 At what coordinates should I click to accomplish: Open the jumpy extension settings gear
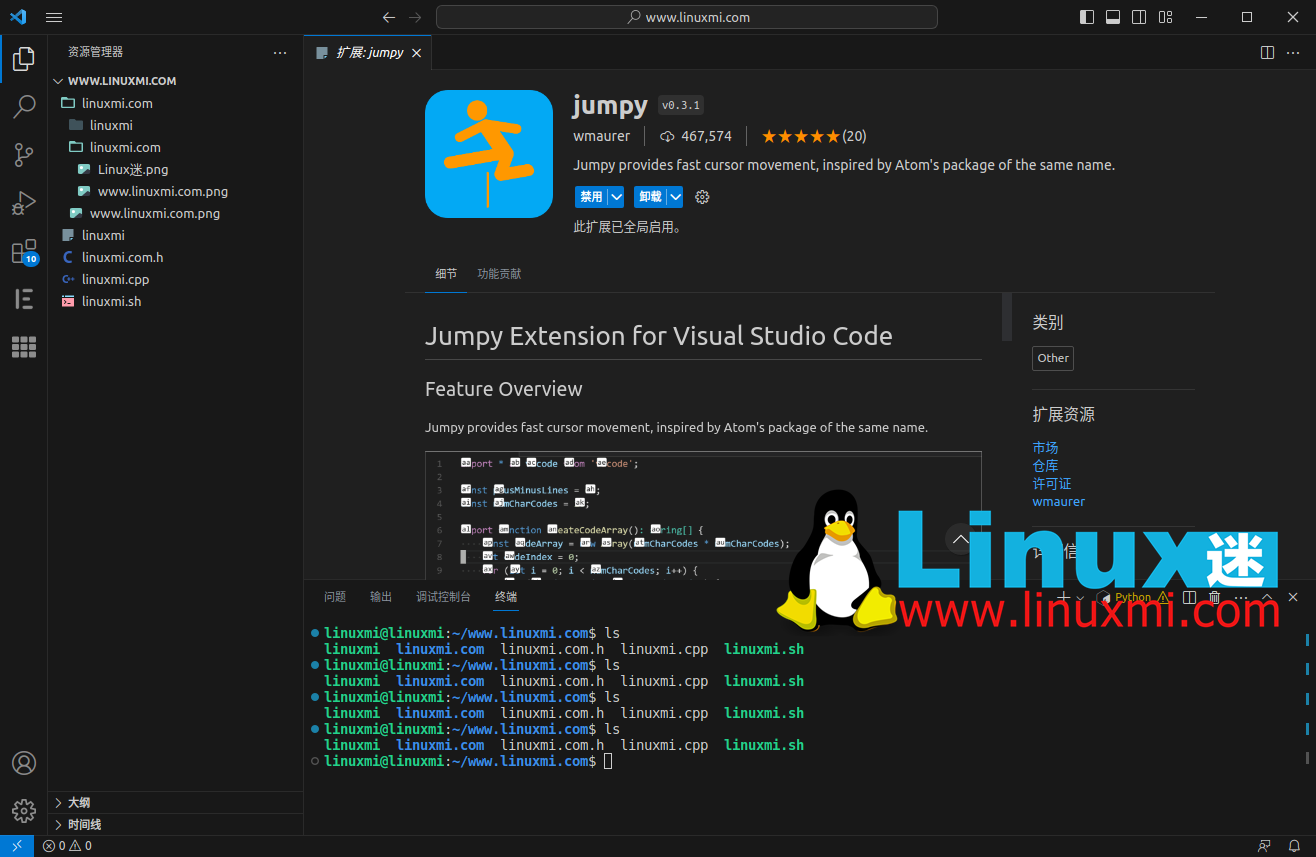[x=702, y=197]
